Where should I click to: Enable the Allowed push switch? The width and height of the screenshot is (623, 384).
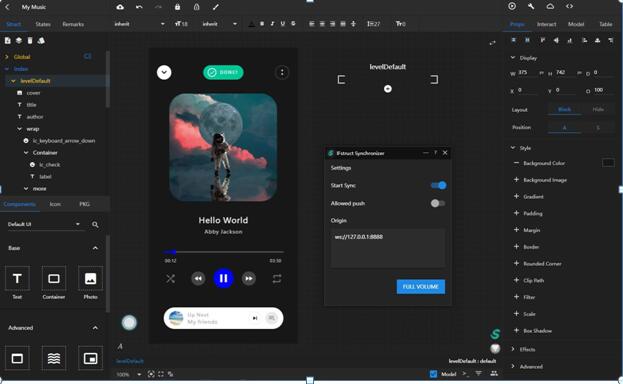pyautogui.click(x=438, y=204)
